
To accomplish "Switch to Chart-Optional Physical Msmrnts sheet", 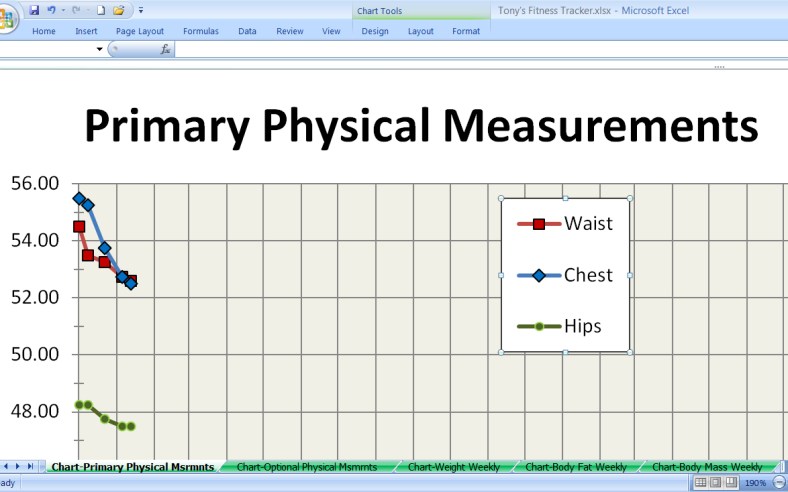I will click(307, 467).
